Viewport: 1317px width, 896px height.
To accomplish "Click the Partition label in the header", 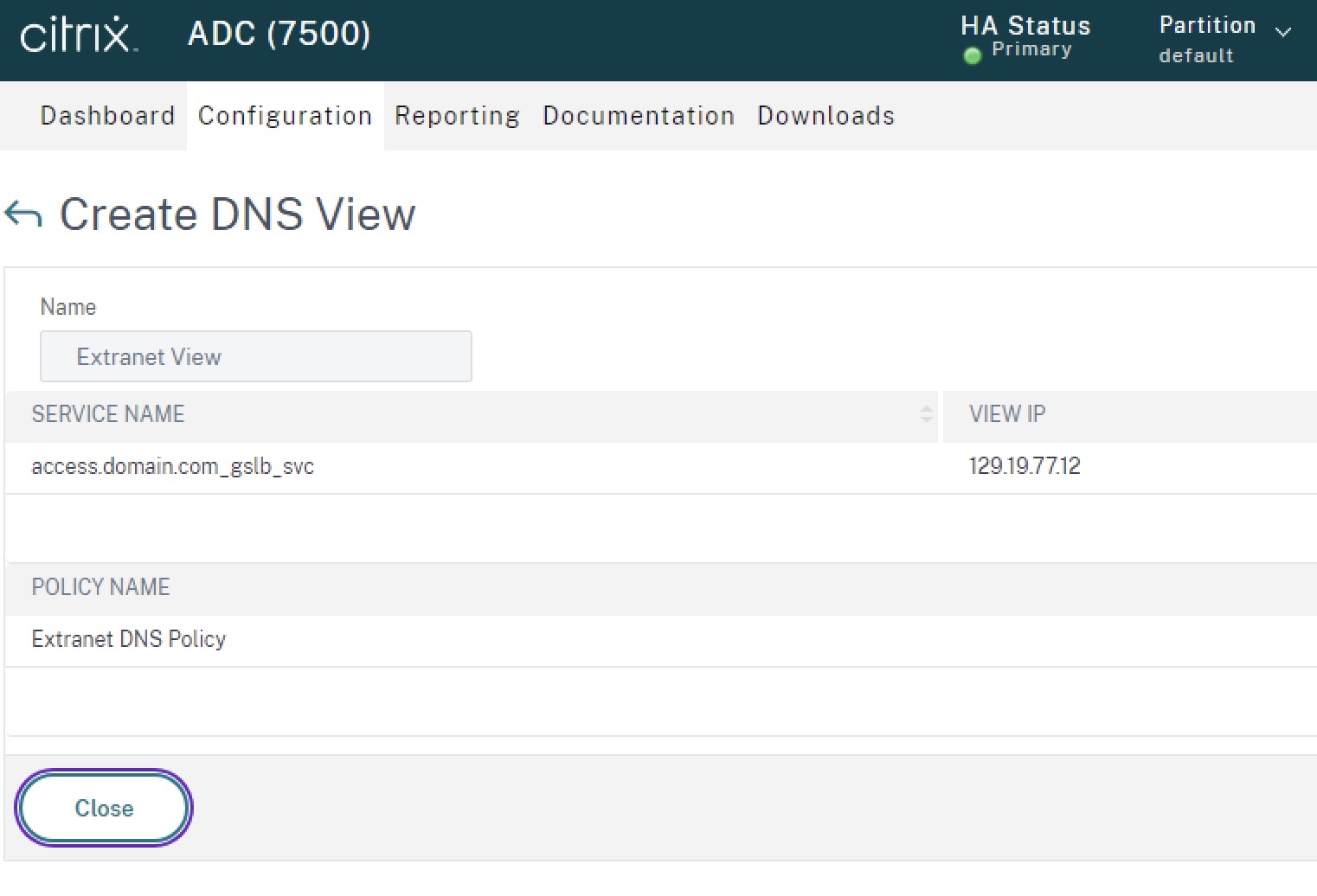I will click(1206, 25).
